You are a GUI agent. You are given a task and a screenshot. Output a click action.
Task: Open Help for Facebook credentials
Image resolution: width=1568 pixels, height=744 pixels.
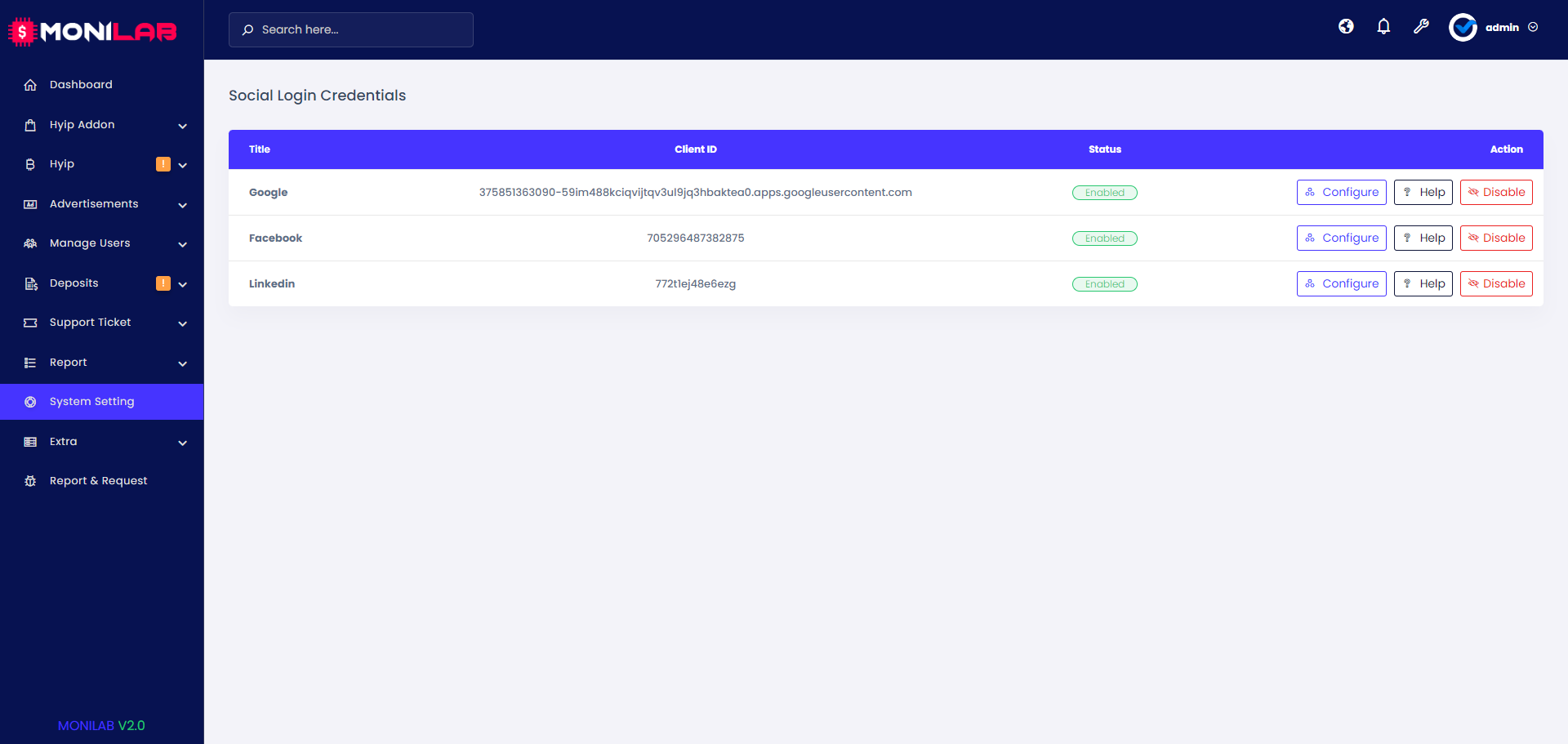(x=1423, y=238)
